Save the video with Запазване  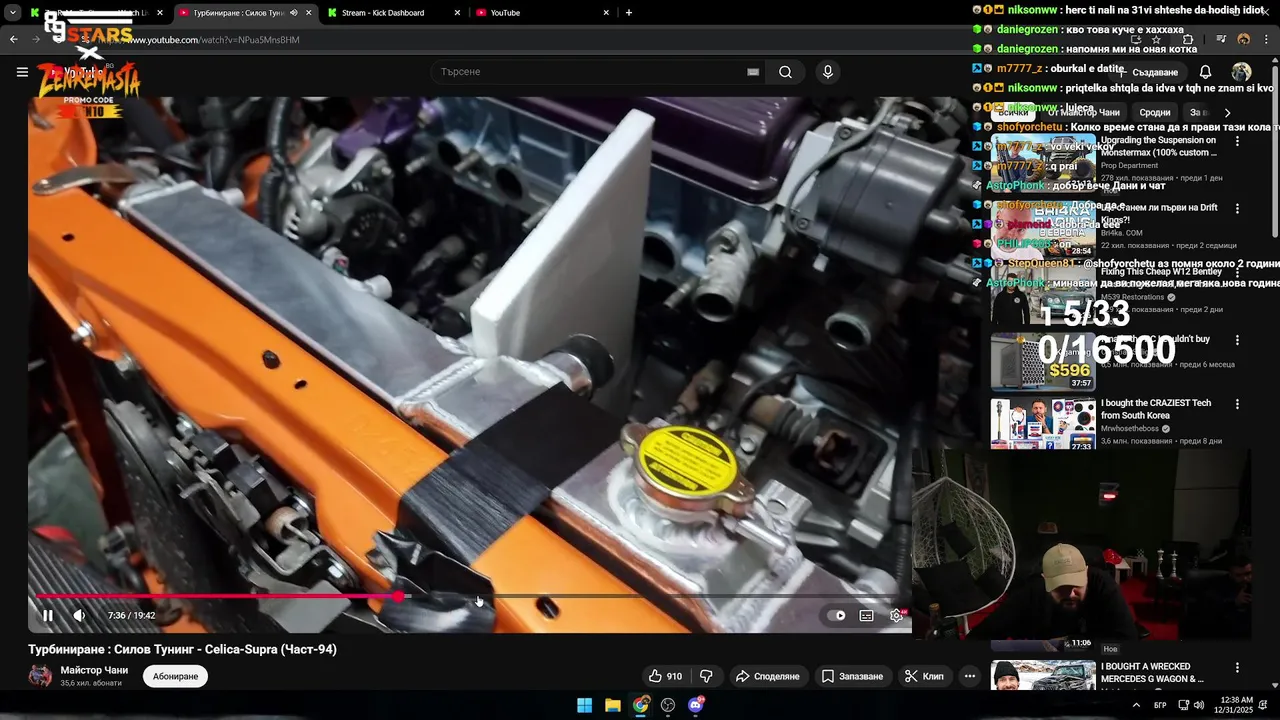(x=852, y=676)
